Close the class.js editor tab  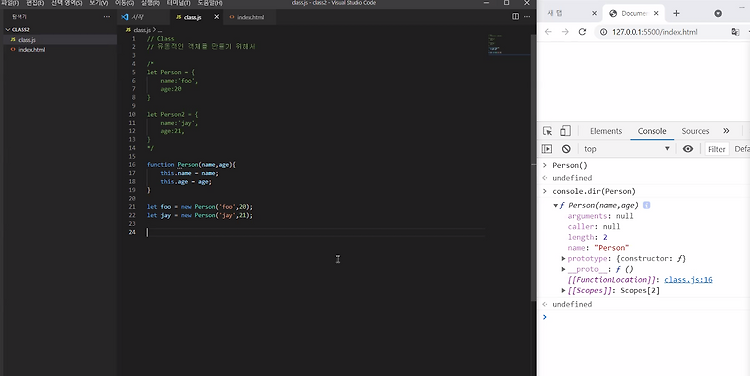coord(216,17)
